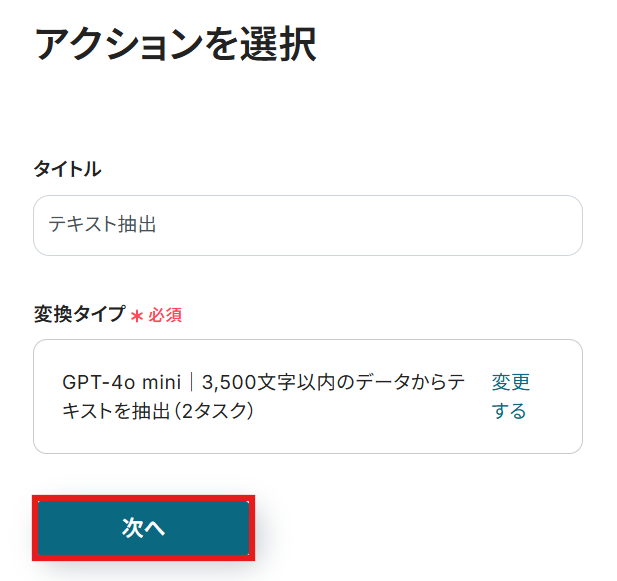Click the する text under 変更
Viewport: 617px width, 581px height.
pos(509,411)
